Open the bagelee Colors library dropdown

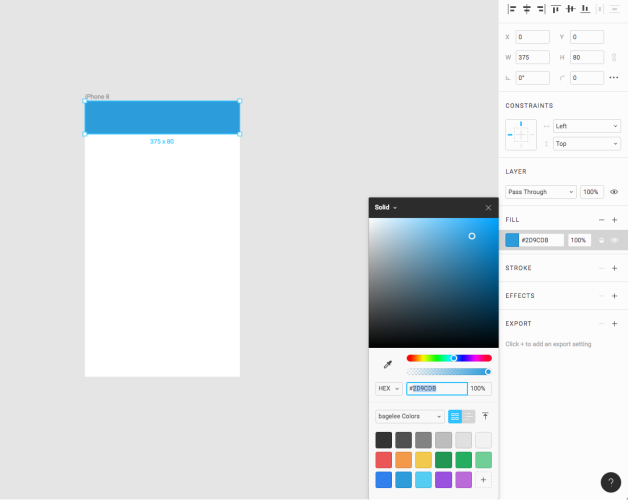(410, 417)
